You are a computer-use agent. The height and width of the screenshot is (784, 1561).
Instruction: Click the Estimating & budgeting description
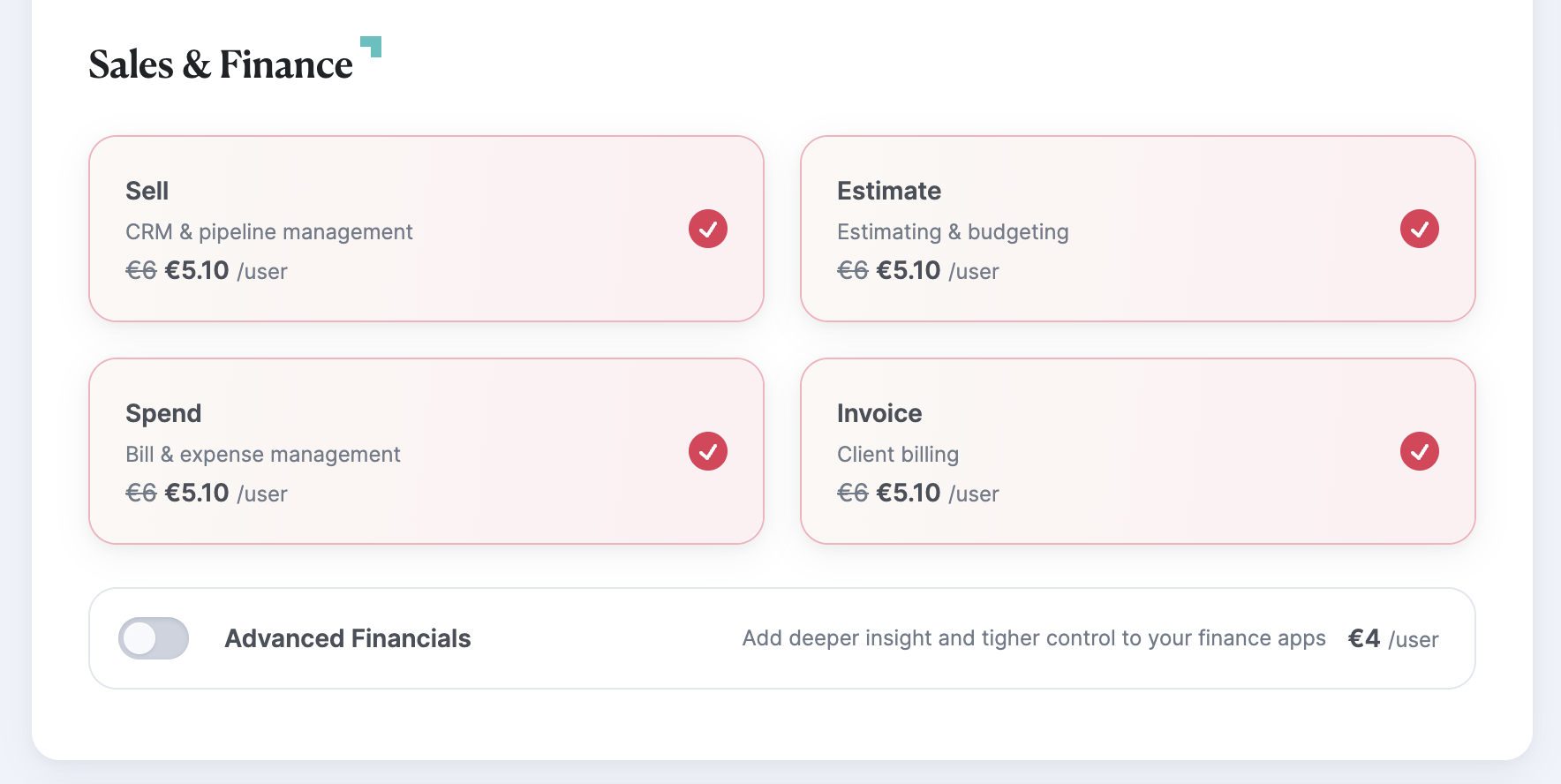[x=953, y=231]
